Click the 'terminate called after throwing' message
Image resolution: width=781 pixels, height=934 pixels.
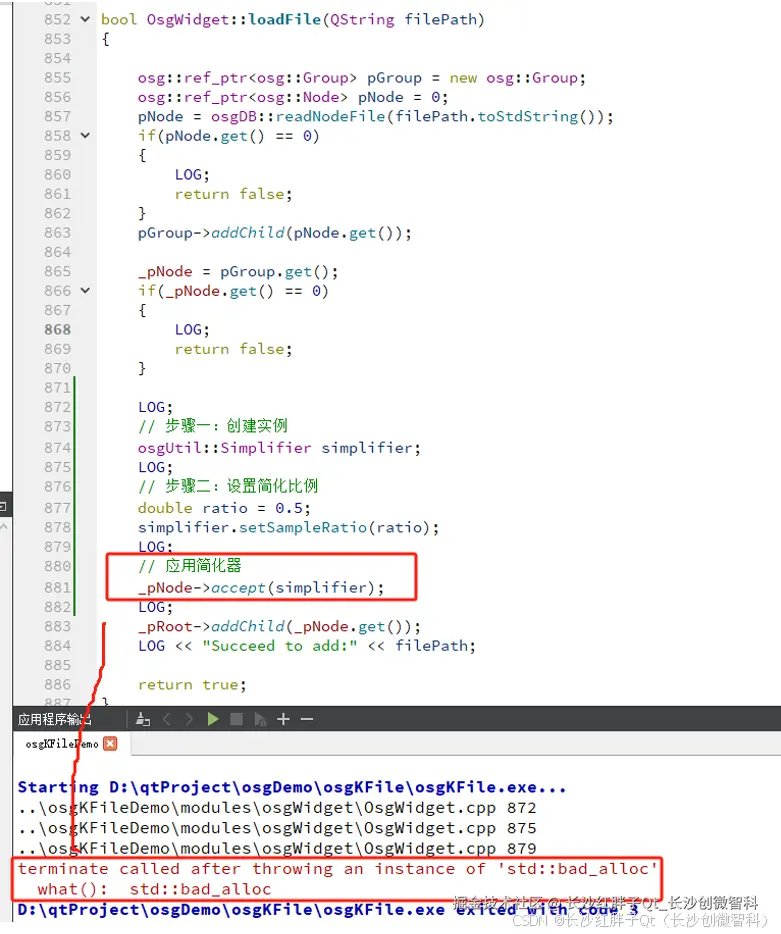[337, 869]
